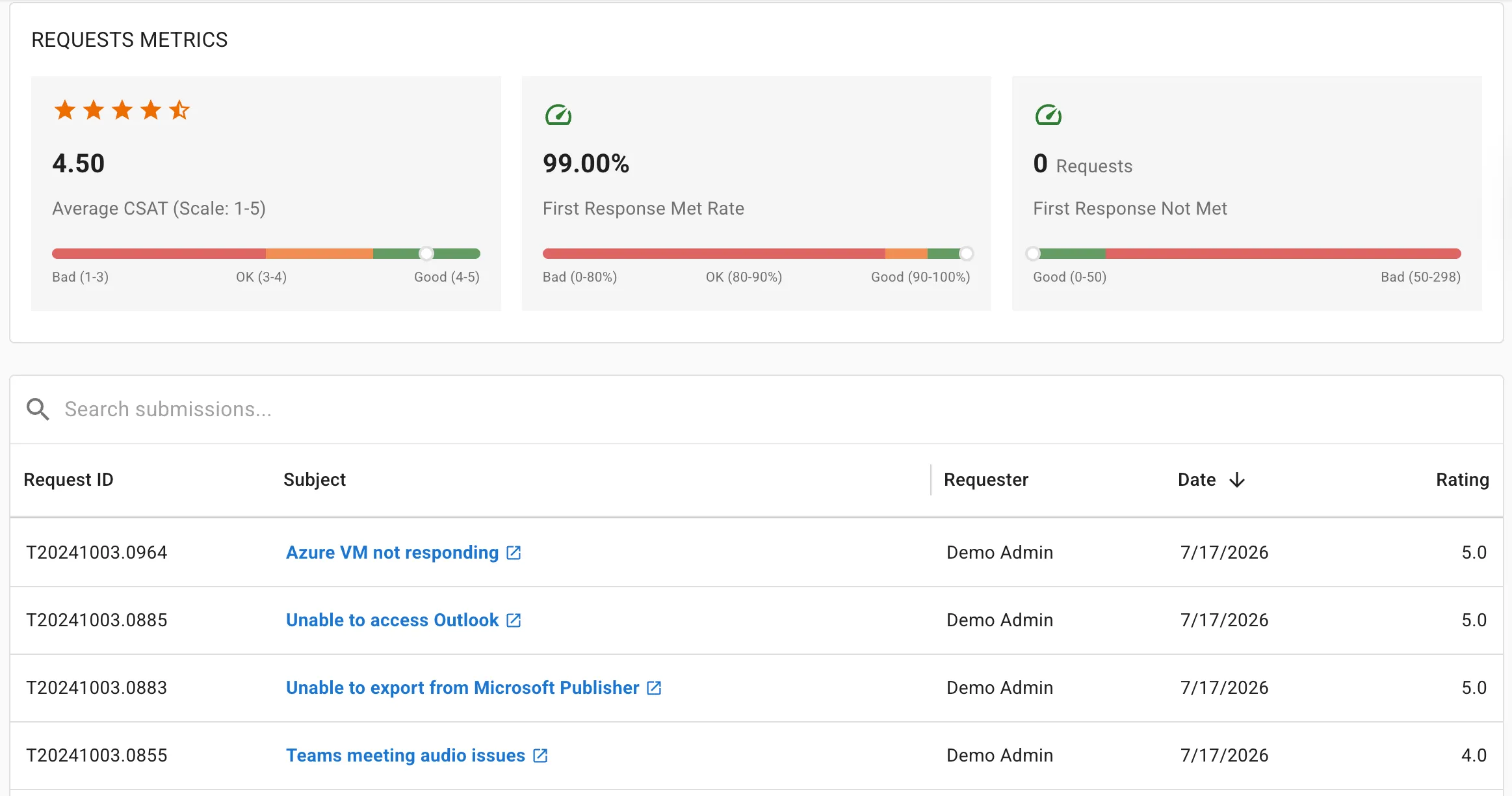Click the Average CSAT slider handle
1512x796 pixels.
click(x=426, y=254)
